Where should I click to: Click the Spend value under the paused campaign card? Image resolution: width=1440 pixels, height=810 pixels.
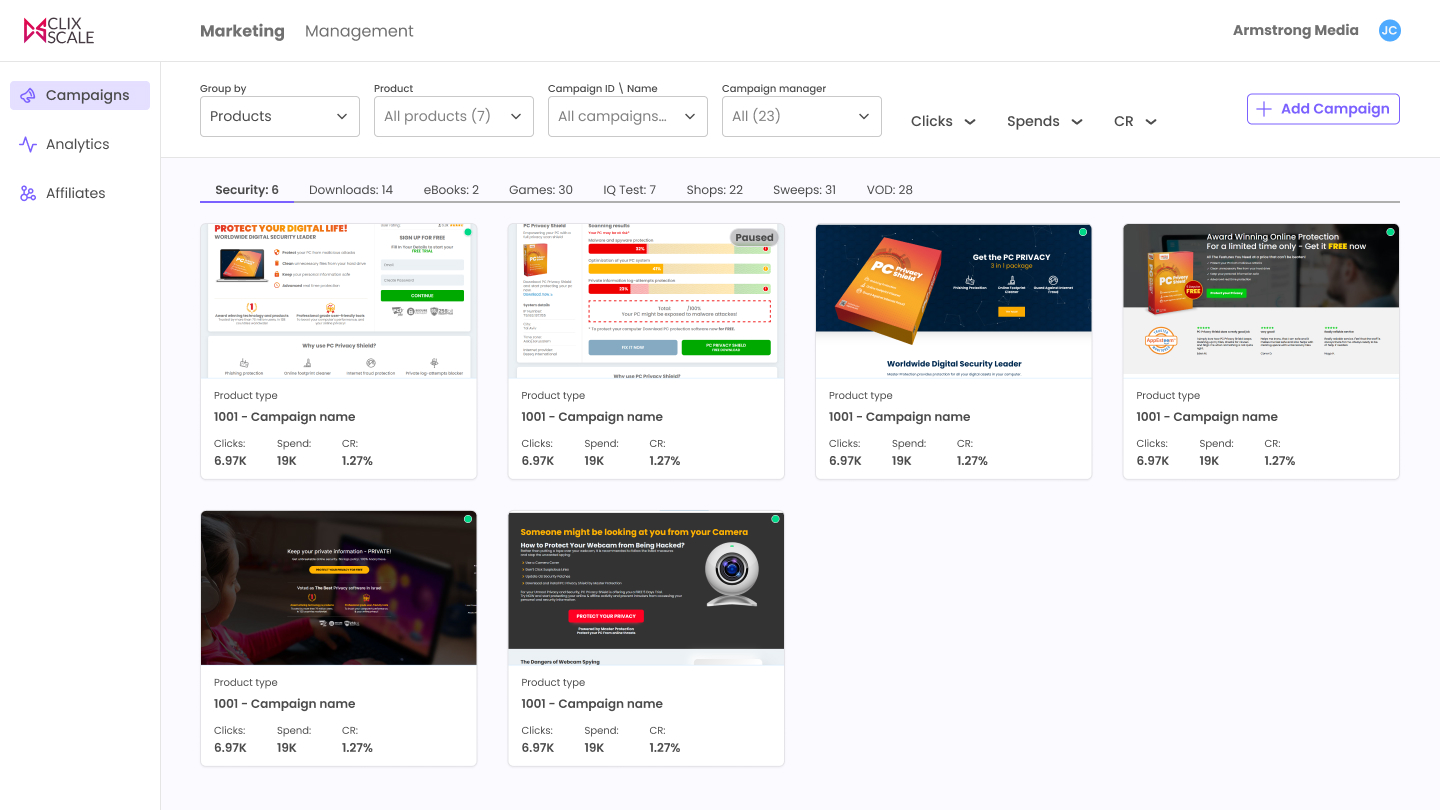click(594, 461)
